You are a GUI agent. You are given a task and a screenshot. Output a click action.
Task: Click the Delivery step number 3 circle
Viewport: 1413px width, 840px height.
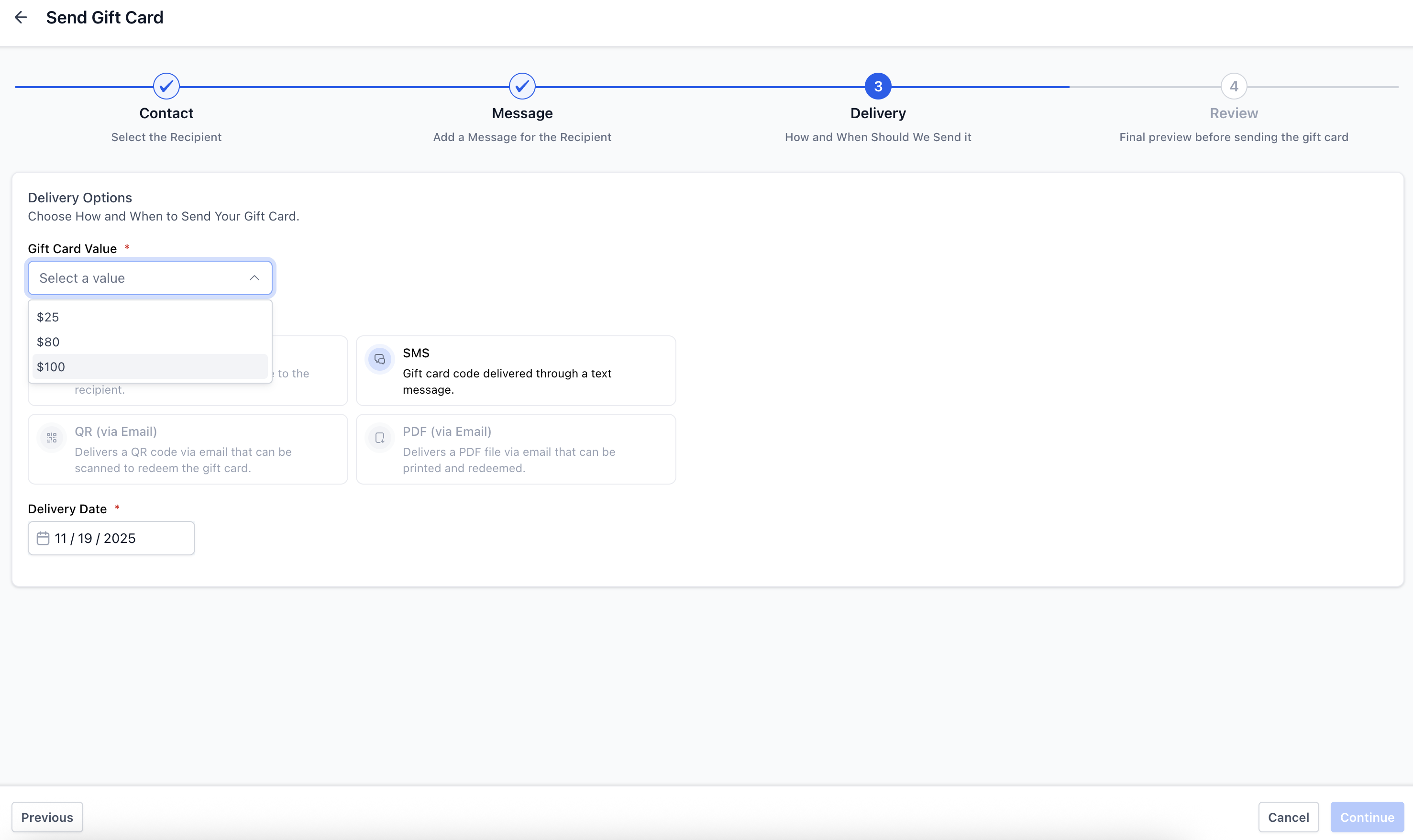tap(878, 87)
